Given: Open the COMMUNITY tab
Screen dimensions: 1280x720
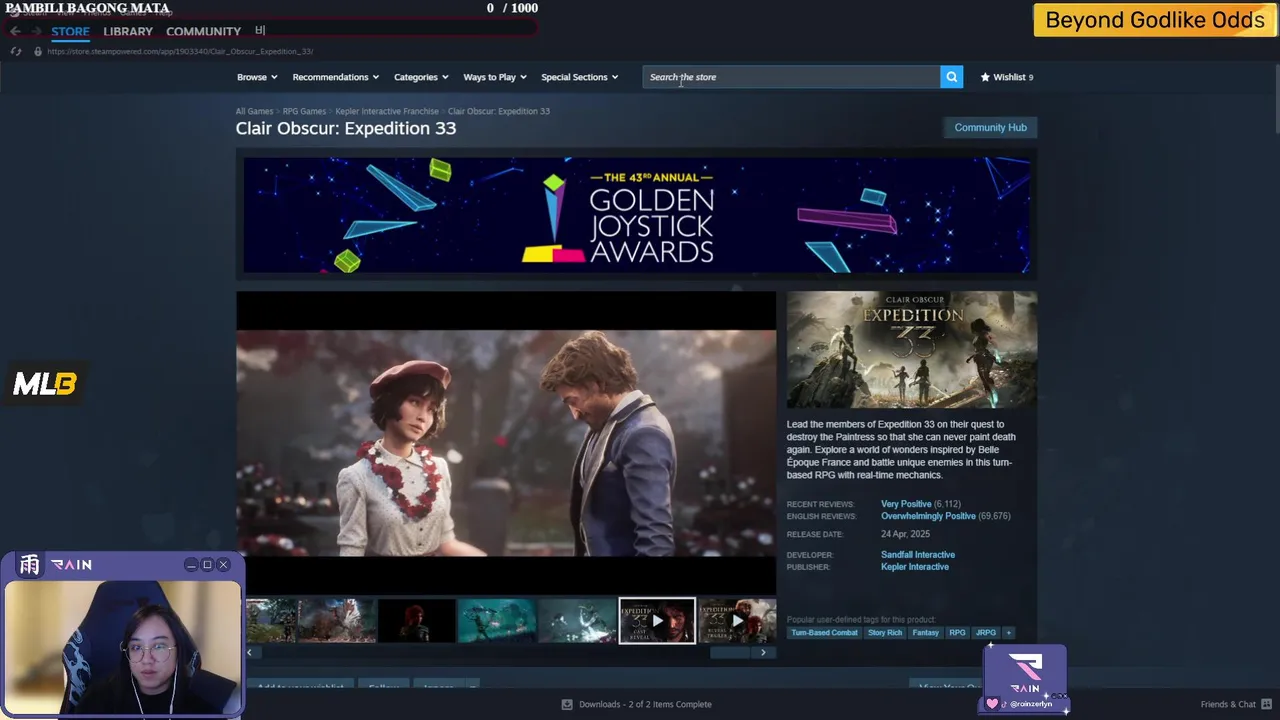Looking at the screenshot, I should [203, 31].
